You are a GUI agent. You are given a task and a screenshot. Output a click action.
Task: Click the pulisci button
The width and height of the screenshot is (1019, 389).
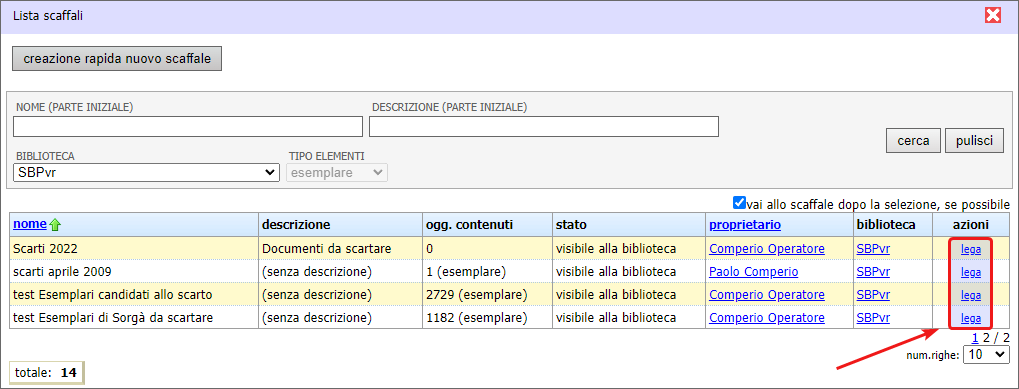(974, 141)
